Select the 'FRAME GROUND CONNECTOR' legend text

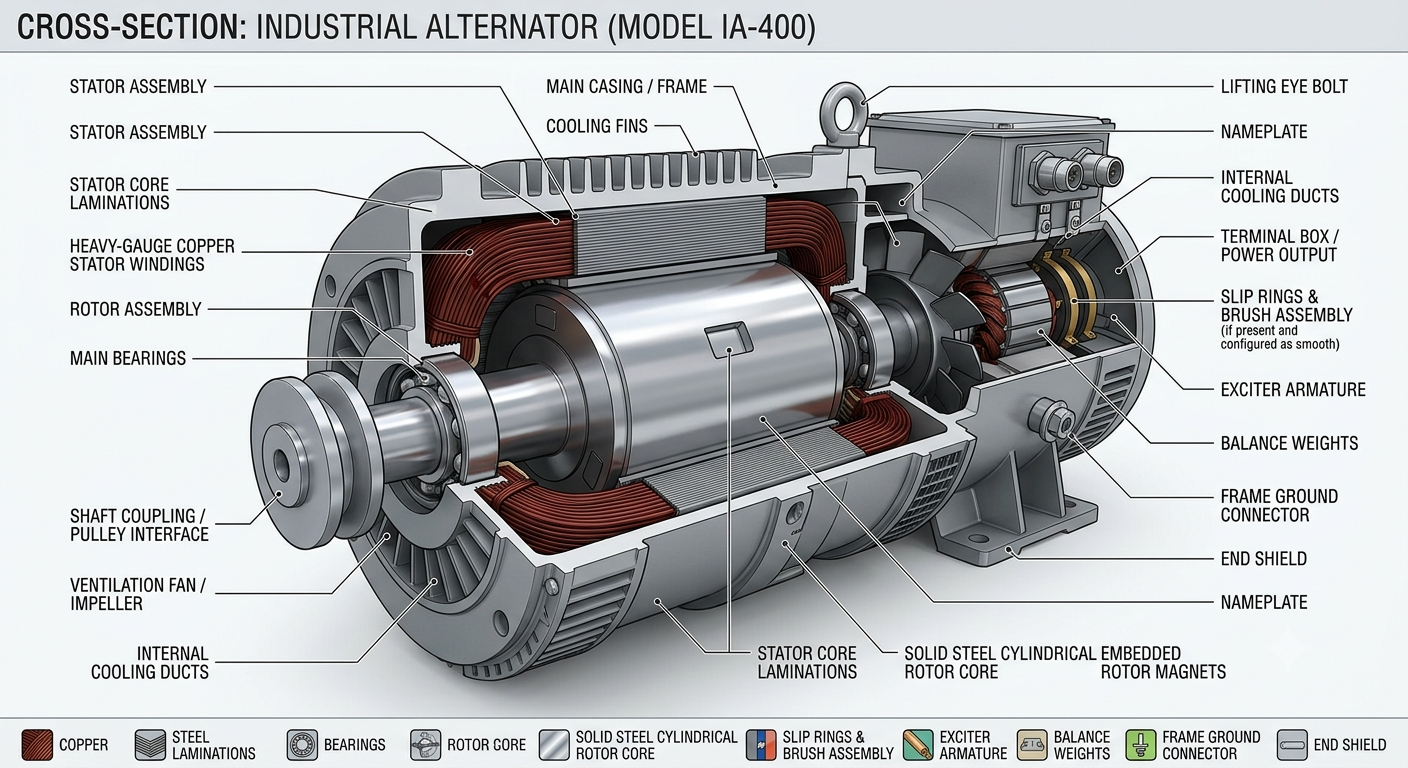click(x=1211, y=745)
